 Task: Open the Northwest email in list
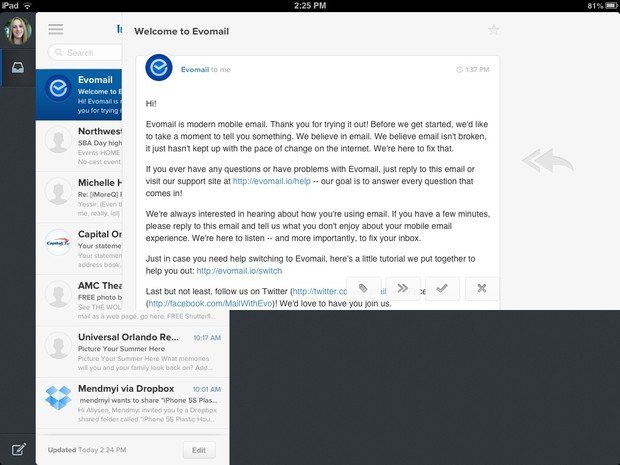79,146
